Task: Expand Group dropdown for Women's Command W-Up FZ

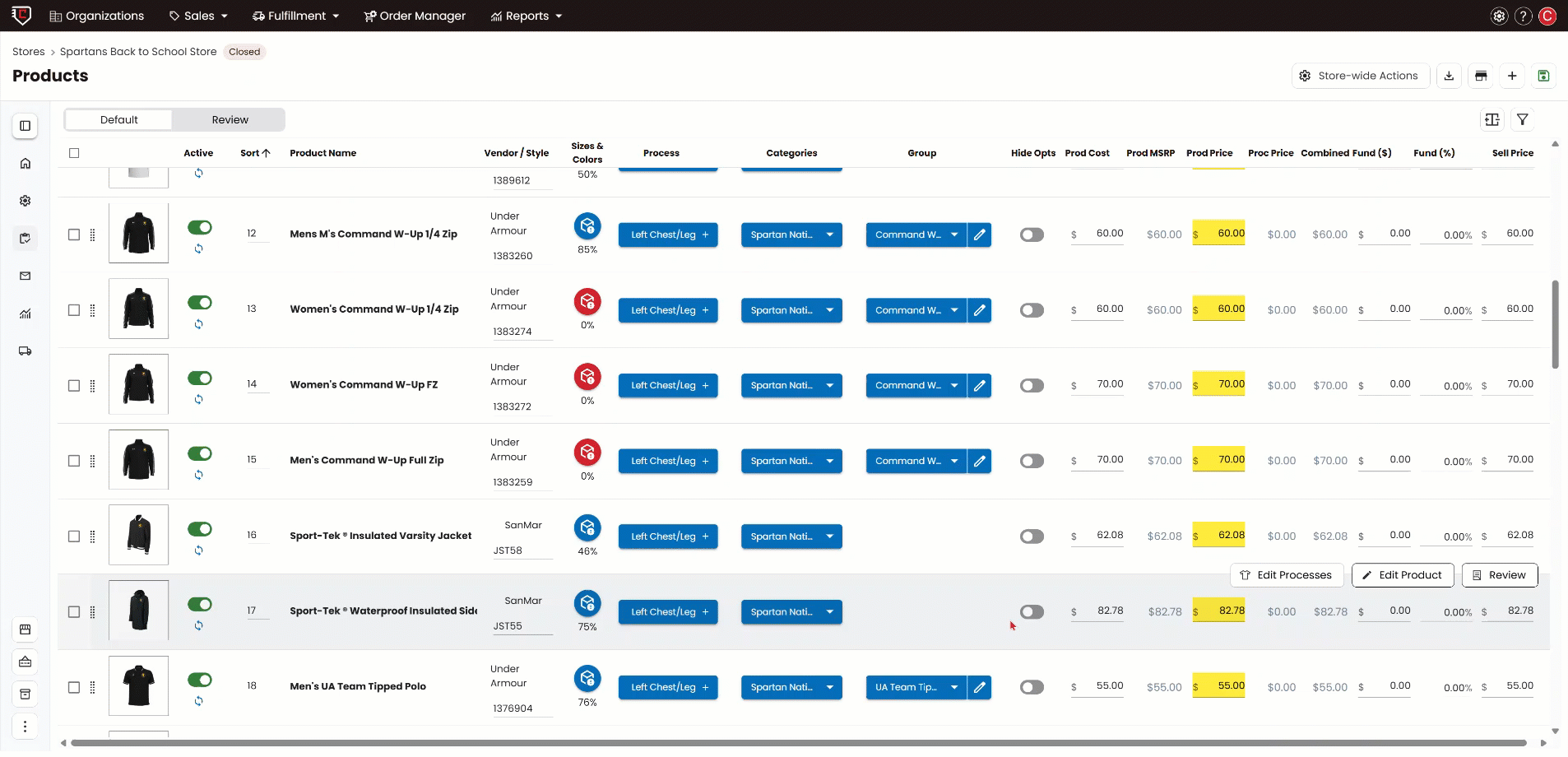Action: (x=916, y=385)
